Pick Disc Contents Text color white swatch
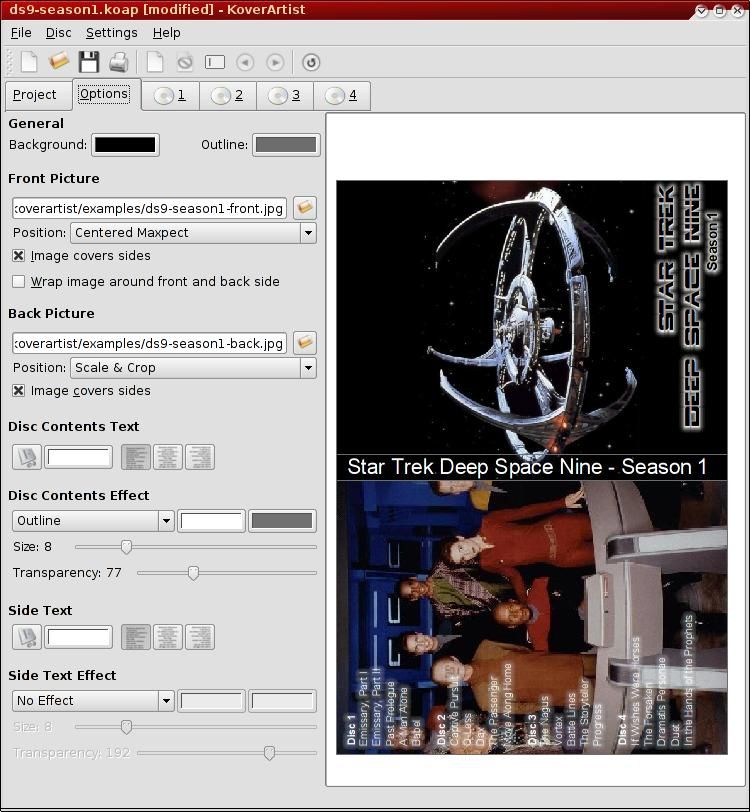 coord(78,457)
